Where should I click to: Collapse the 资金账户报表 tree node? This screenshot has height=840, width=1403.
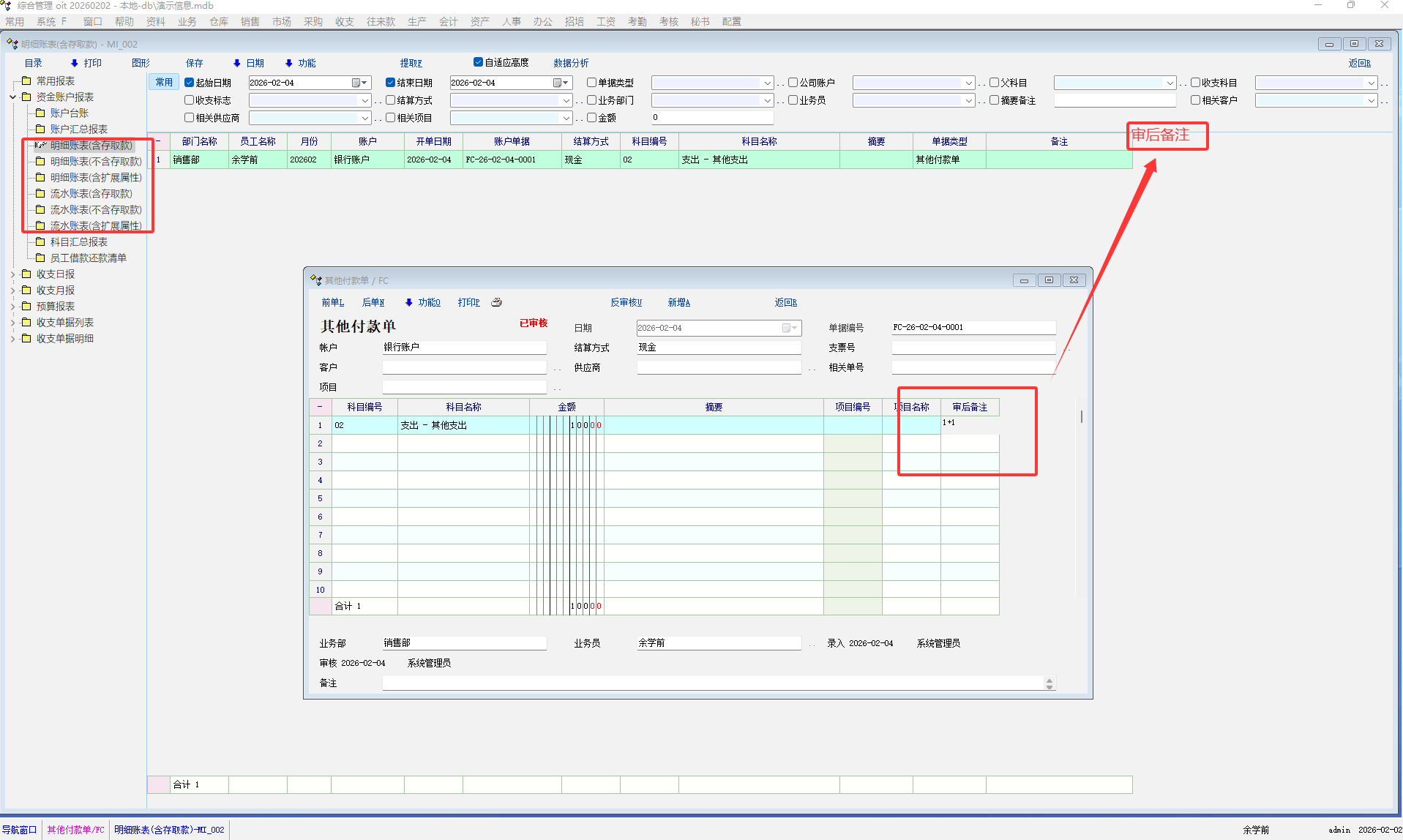[12, 97]
